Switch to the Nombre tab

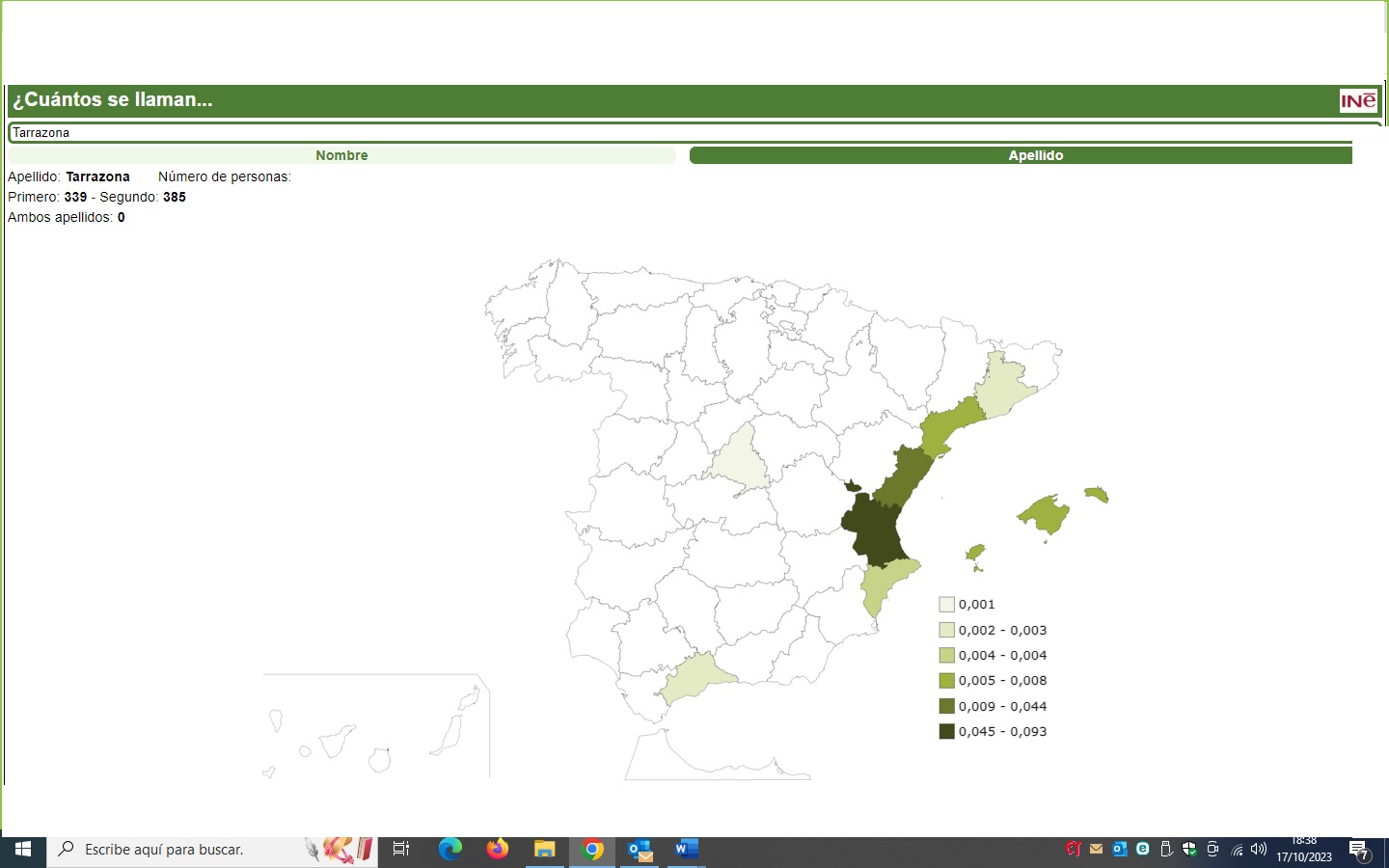click(341, 154)
